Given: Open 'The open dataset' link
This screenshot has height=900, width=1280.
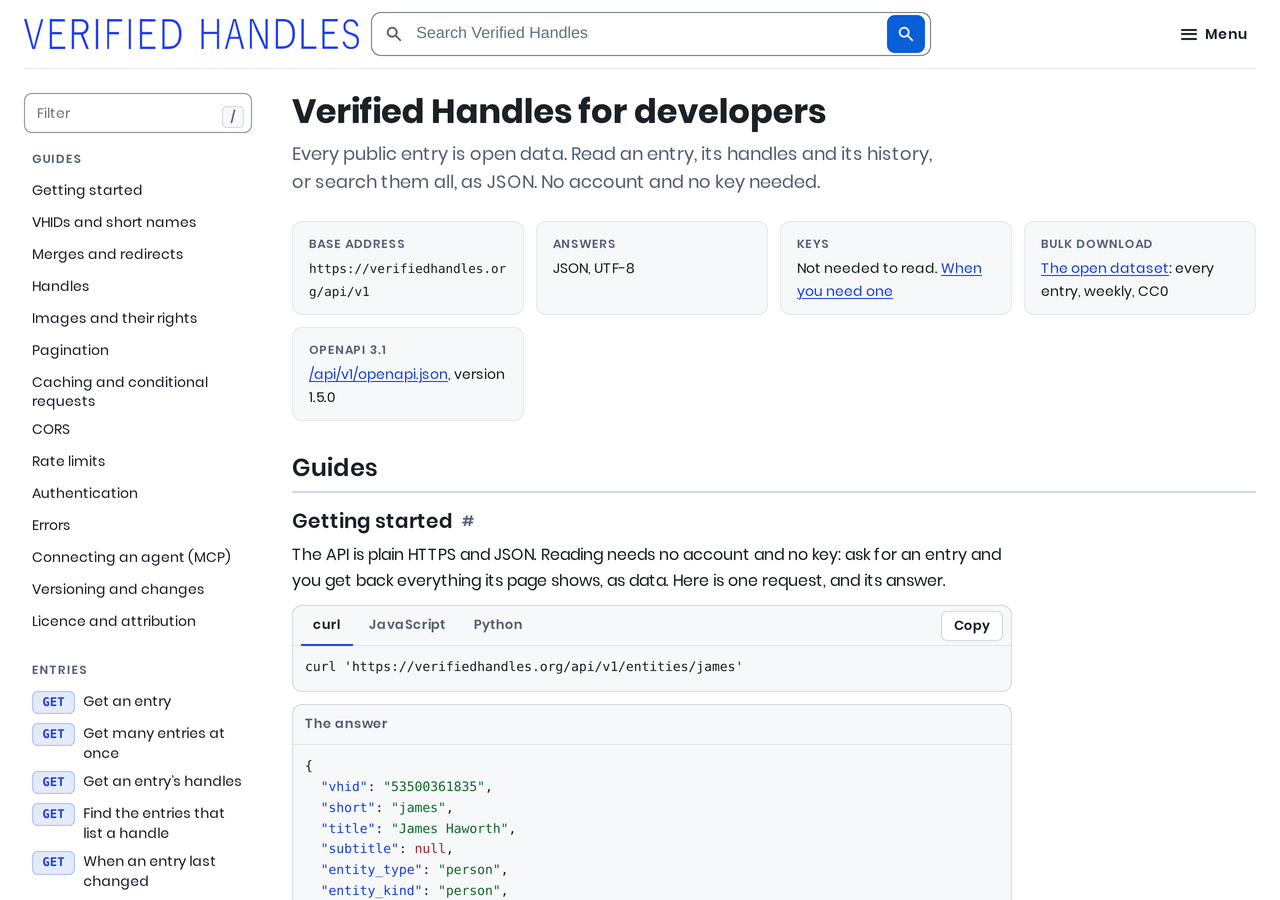Looking at the screenshot, I should (x=1104, y=268).
